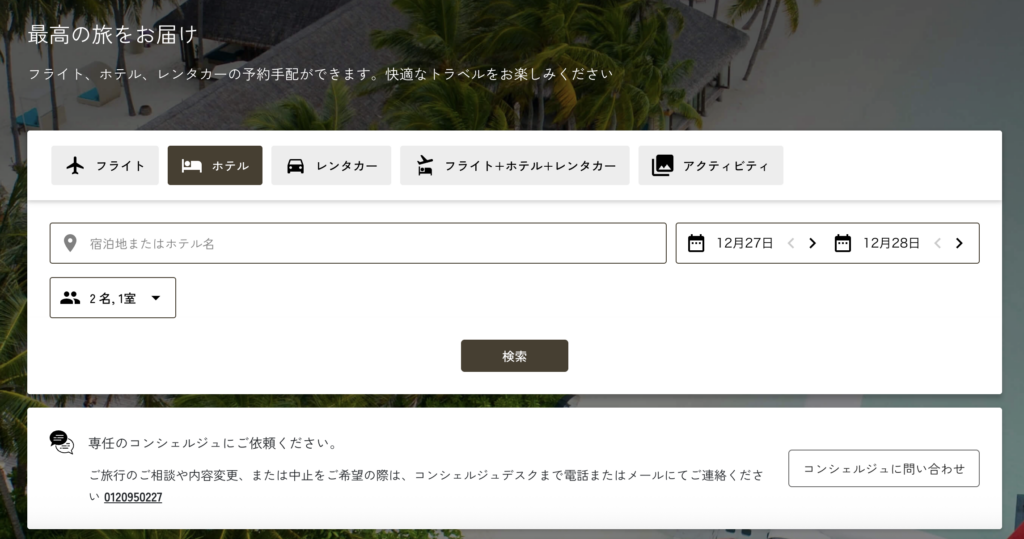Viewport: 1024px width, 539px height.
Task: Click the calendar icon beside 12月27日
Action: (x=696, y=243)
